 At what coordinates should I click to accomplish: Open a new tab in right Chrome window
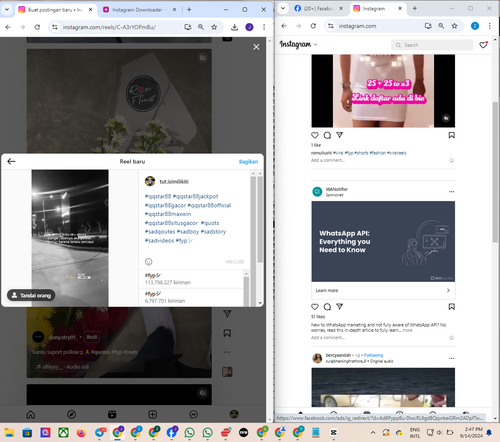click(x=414, y=8)
